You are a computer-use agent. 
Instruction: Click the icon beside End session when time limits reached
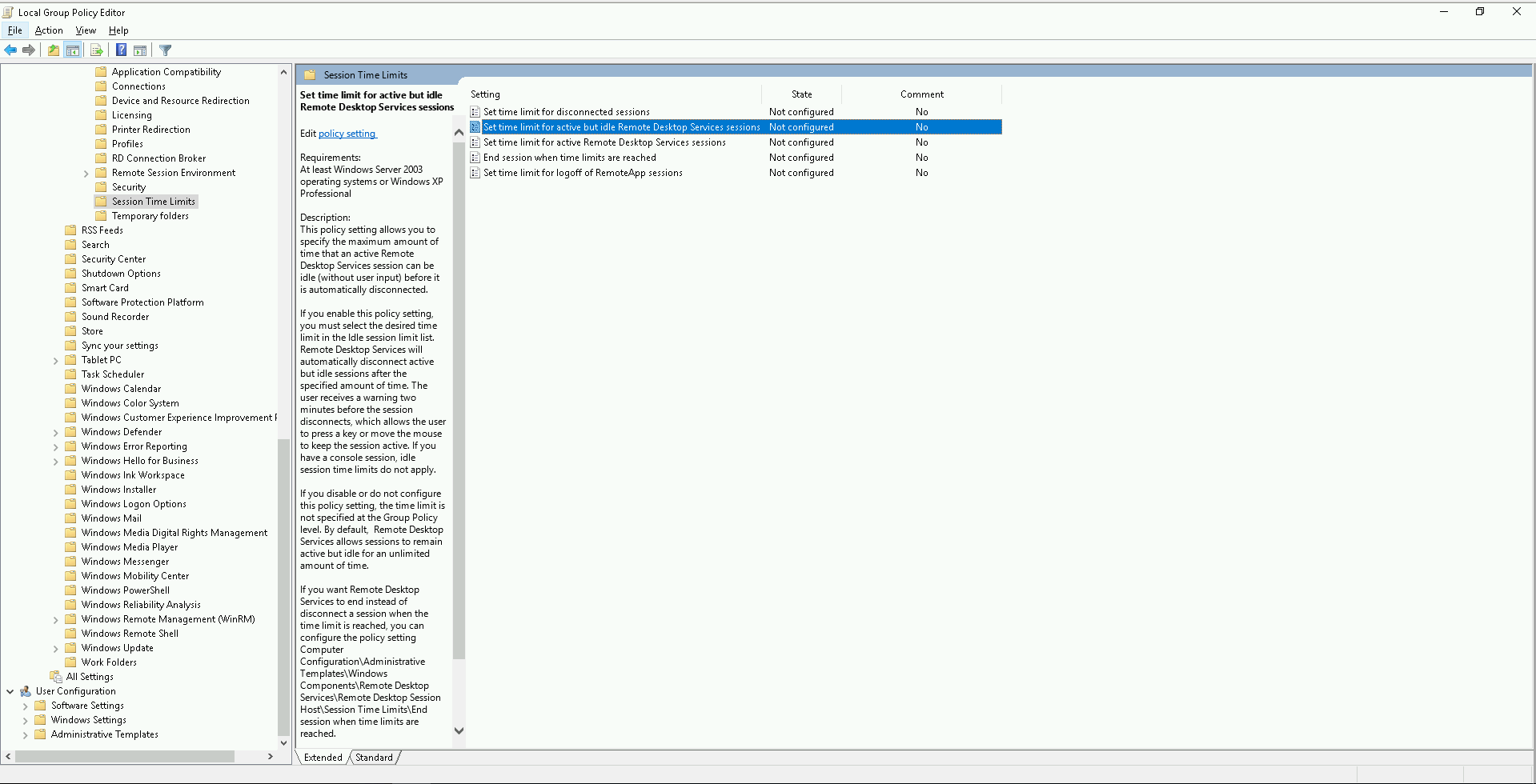pos(475,158)
